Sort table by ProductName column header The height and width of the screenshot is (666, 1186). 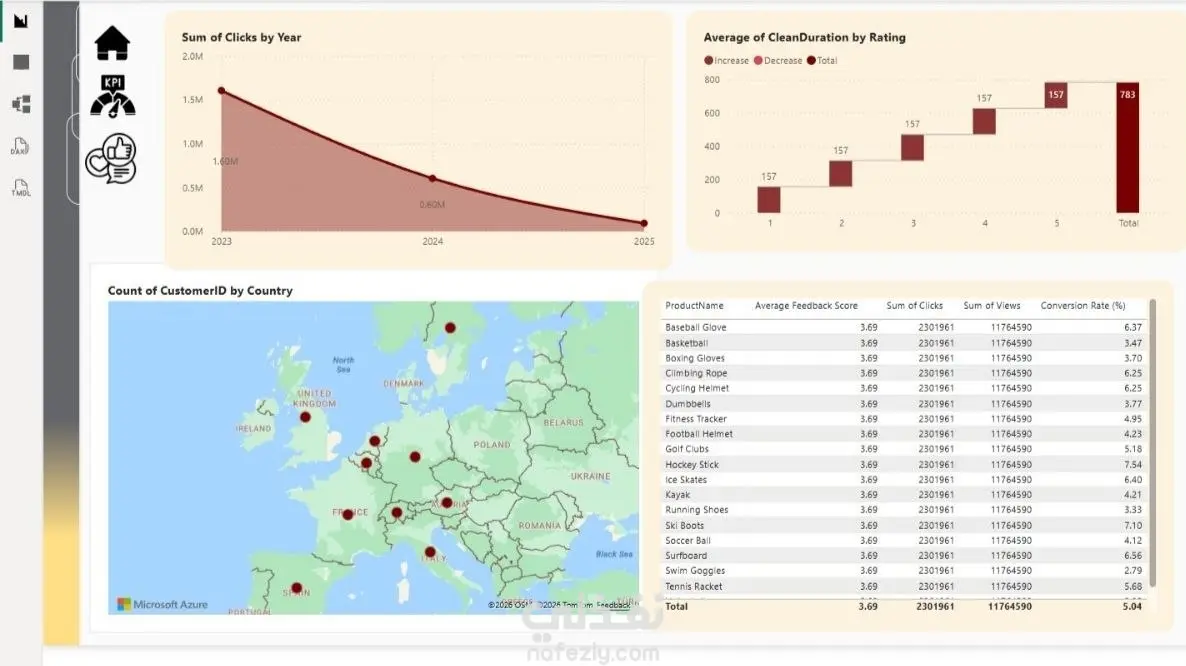coord(694,305)
